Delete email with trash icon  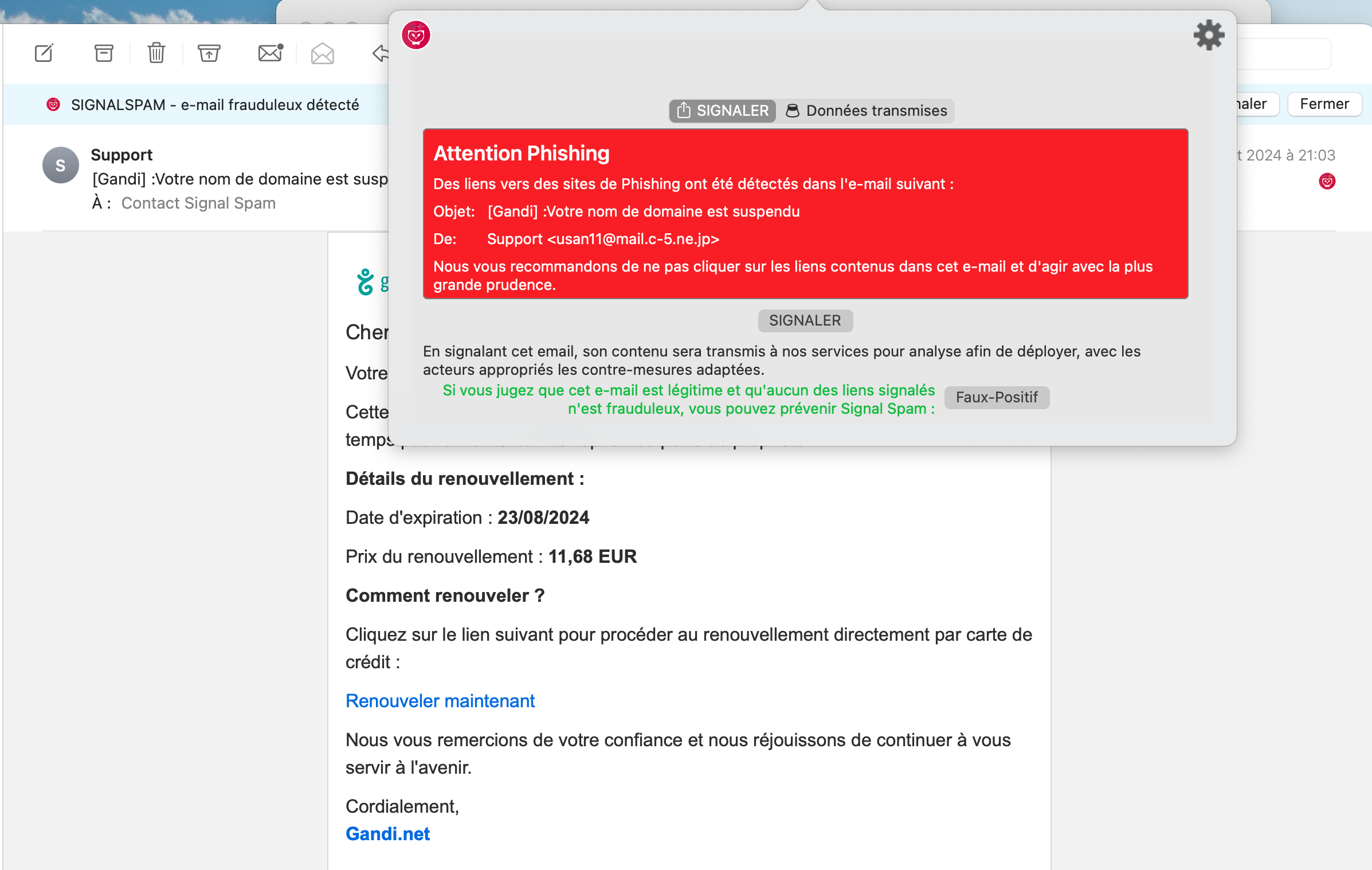pos(156,53)
